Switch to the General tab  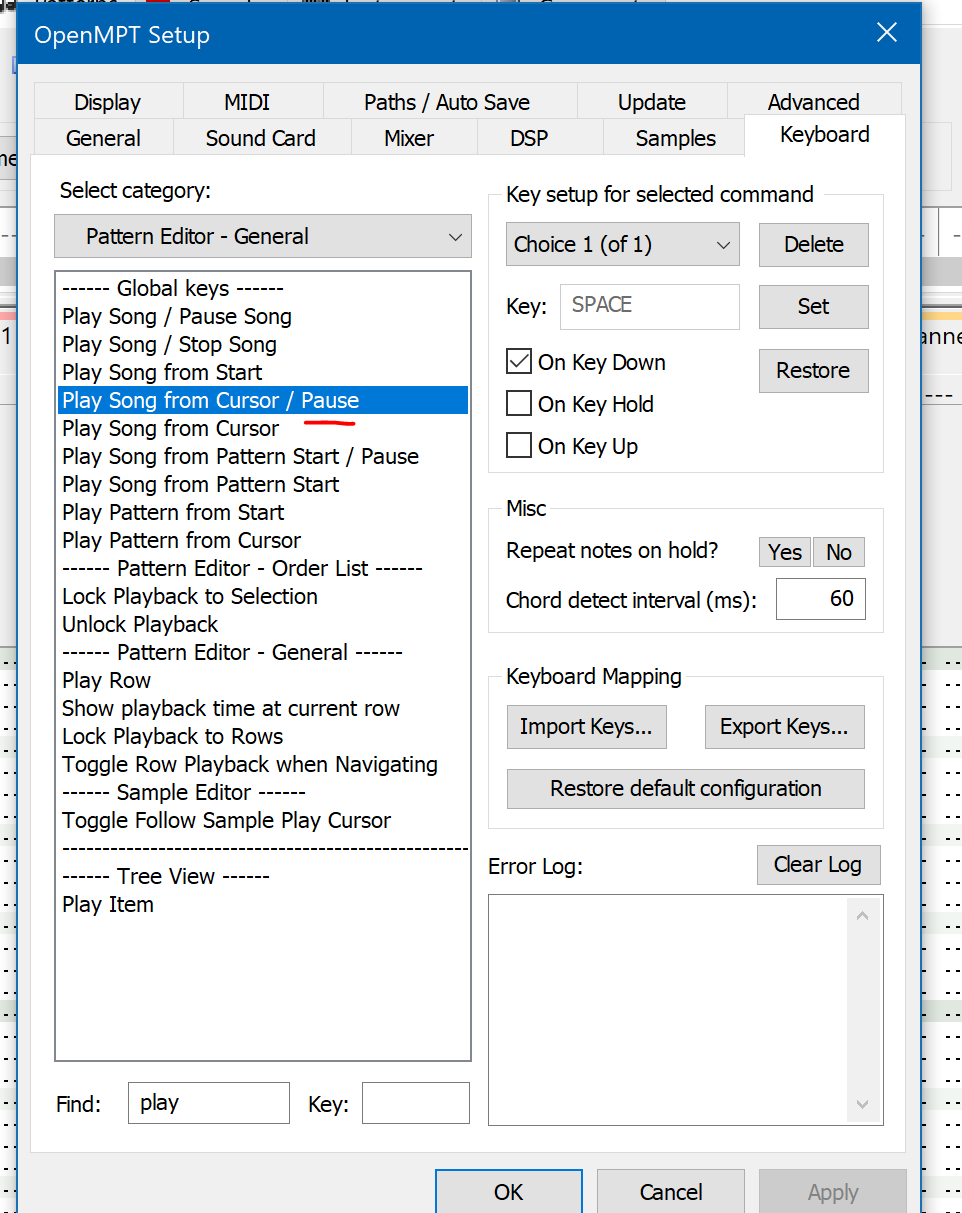tap(104, 138)
